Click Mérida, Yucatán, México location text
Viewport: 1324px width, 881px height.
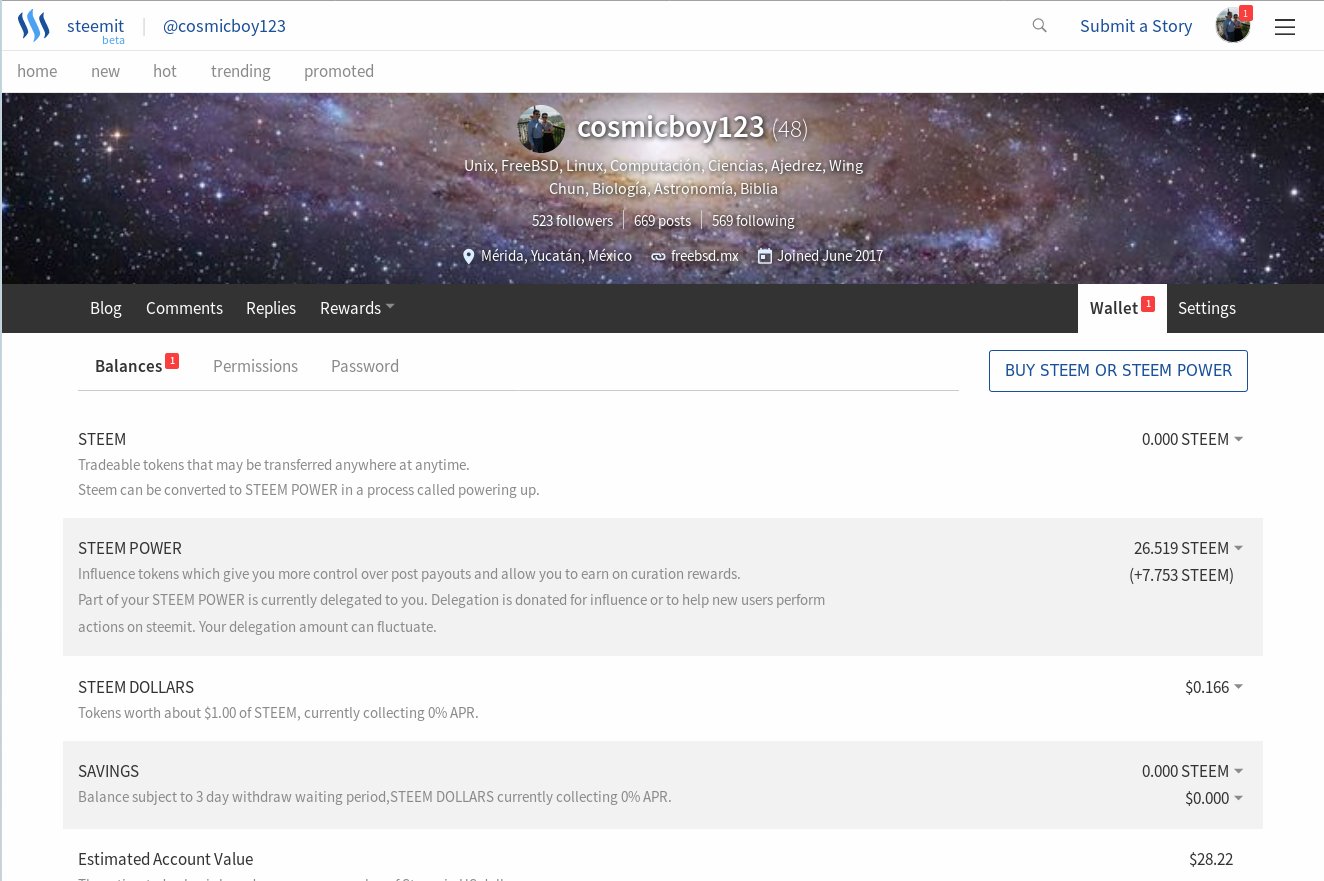[x=556, y=256]
